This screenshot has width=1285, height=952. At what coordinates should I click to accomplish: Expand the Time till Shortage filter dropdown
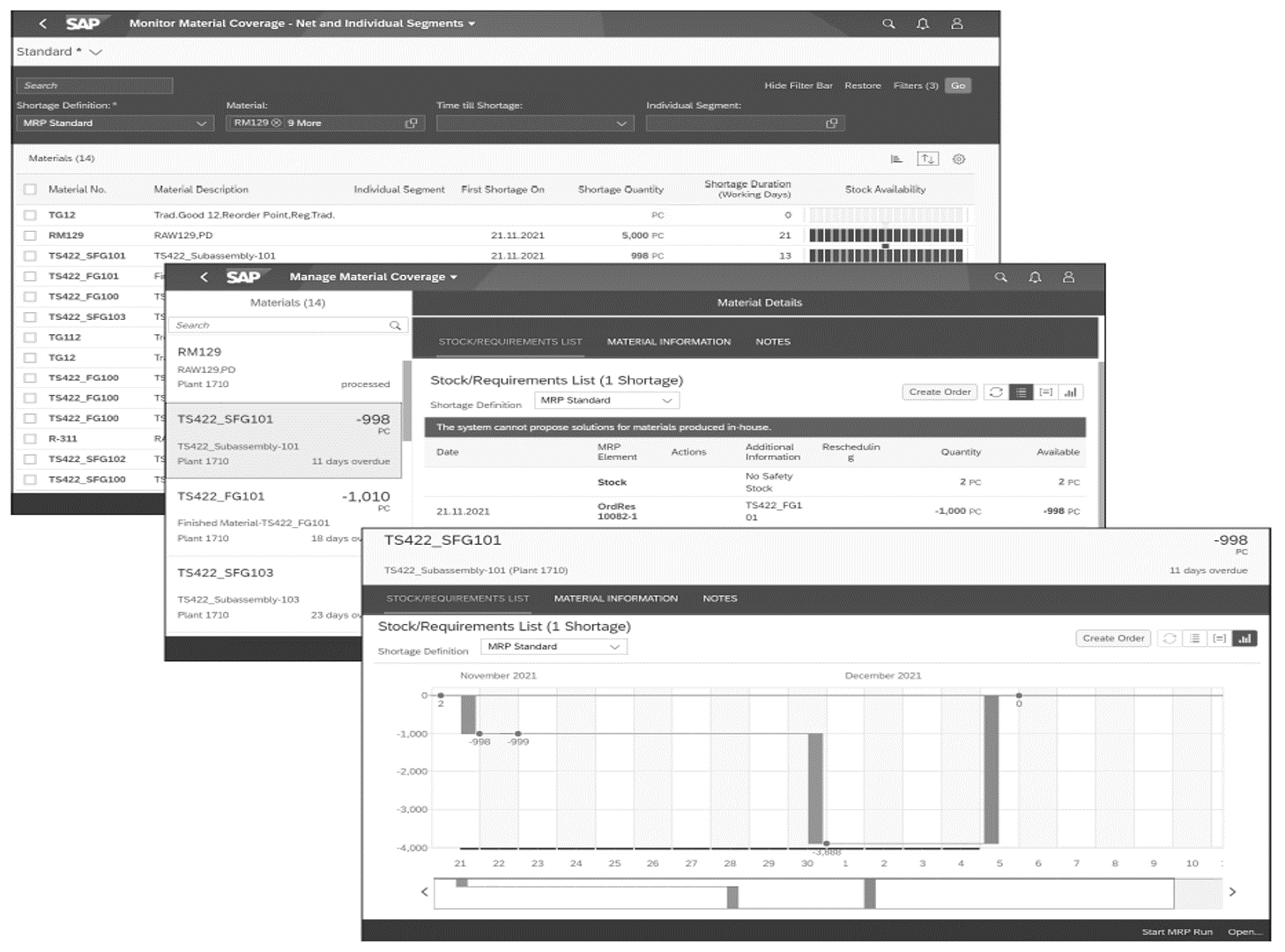534,123
